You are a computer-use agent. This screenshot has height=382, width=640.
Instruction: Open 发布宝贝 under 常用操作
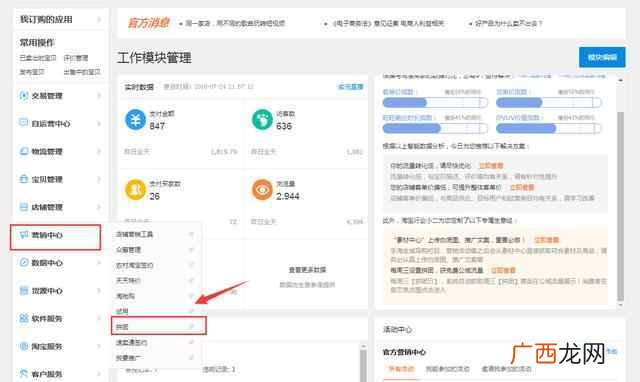[x=31, y=72]
